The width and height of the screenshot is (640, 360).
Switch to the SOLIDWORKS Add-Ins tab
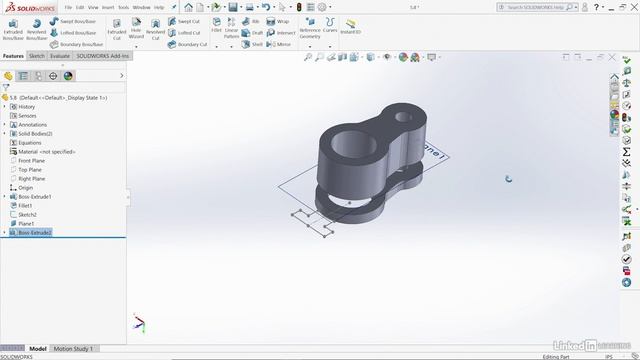pyautogui.click(x=102, y=56)
